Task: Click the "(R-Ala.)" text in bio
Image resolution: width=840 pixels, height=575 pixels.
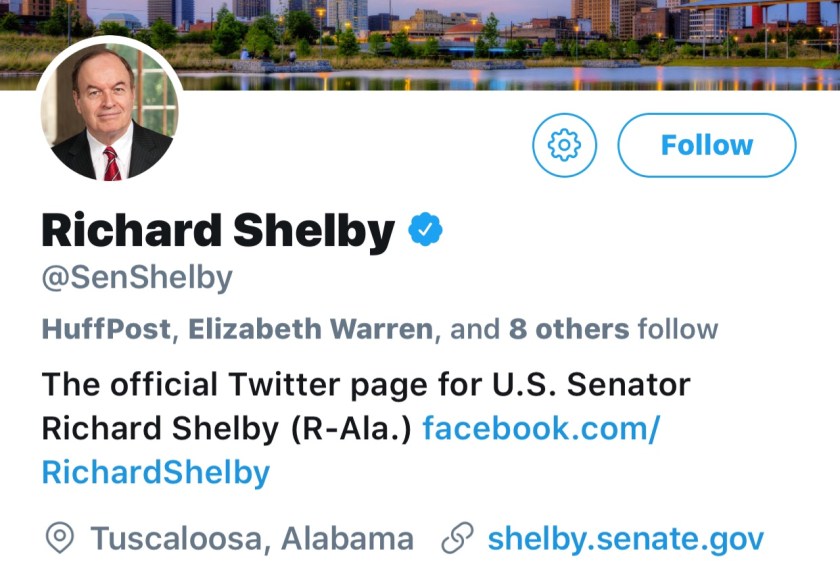Action: tap(350, 428)
